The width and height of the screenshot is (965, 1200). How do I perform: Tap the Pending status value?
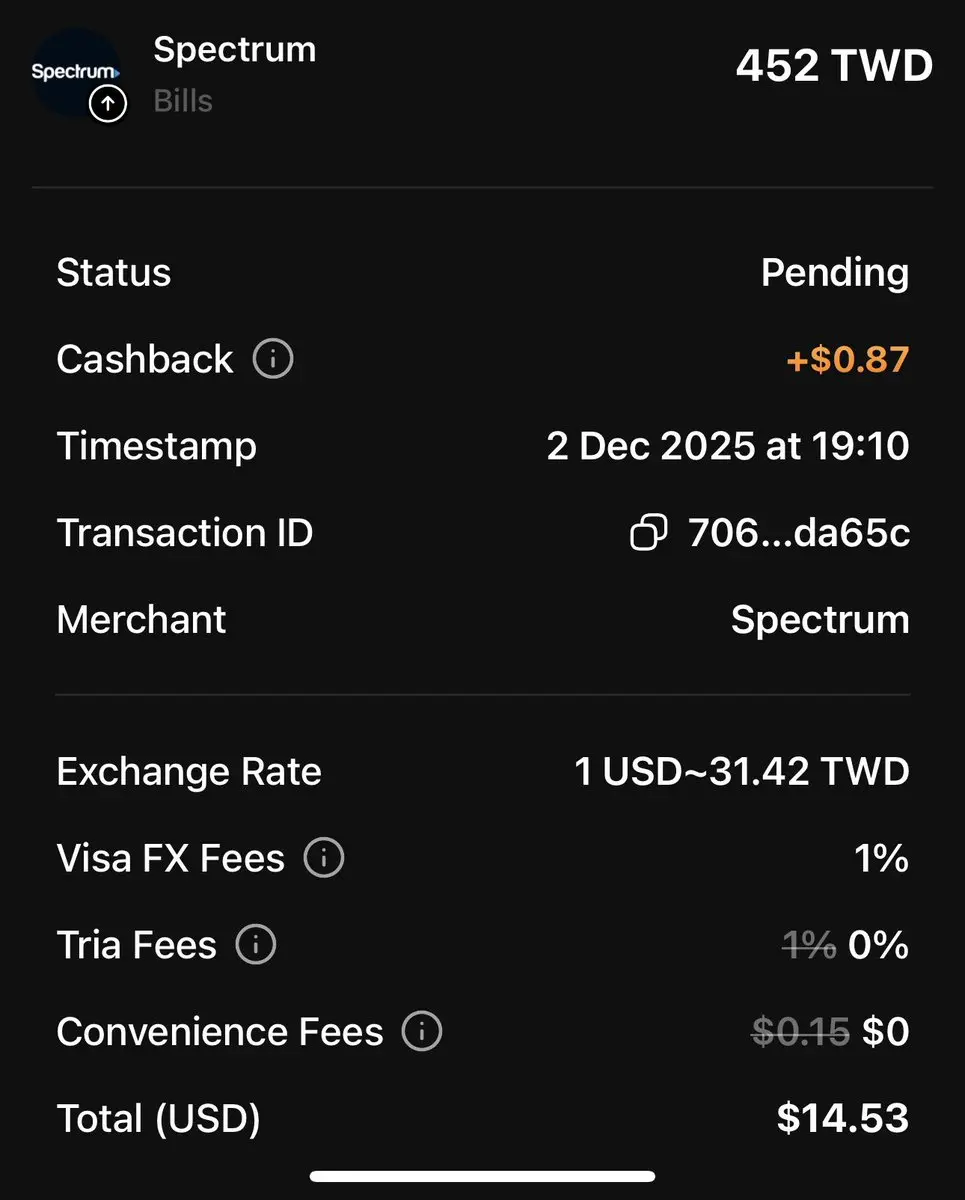835,273
